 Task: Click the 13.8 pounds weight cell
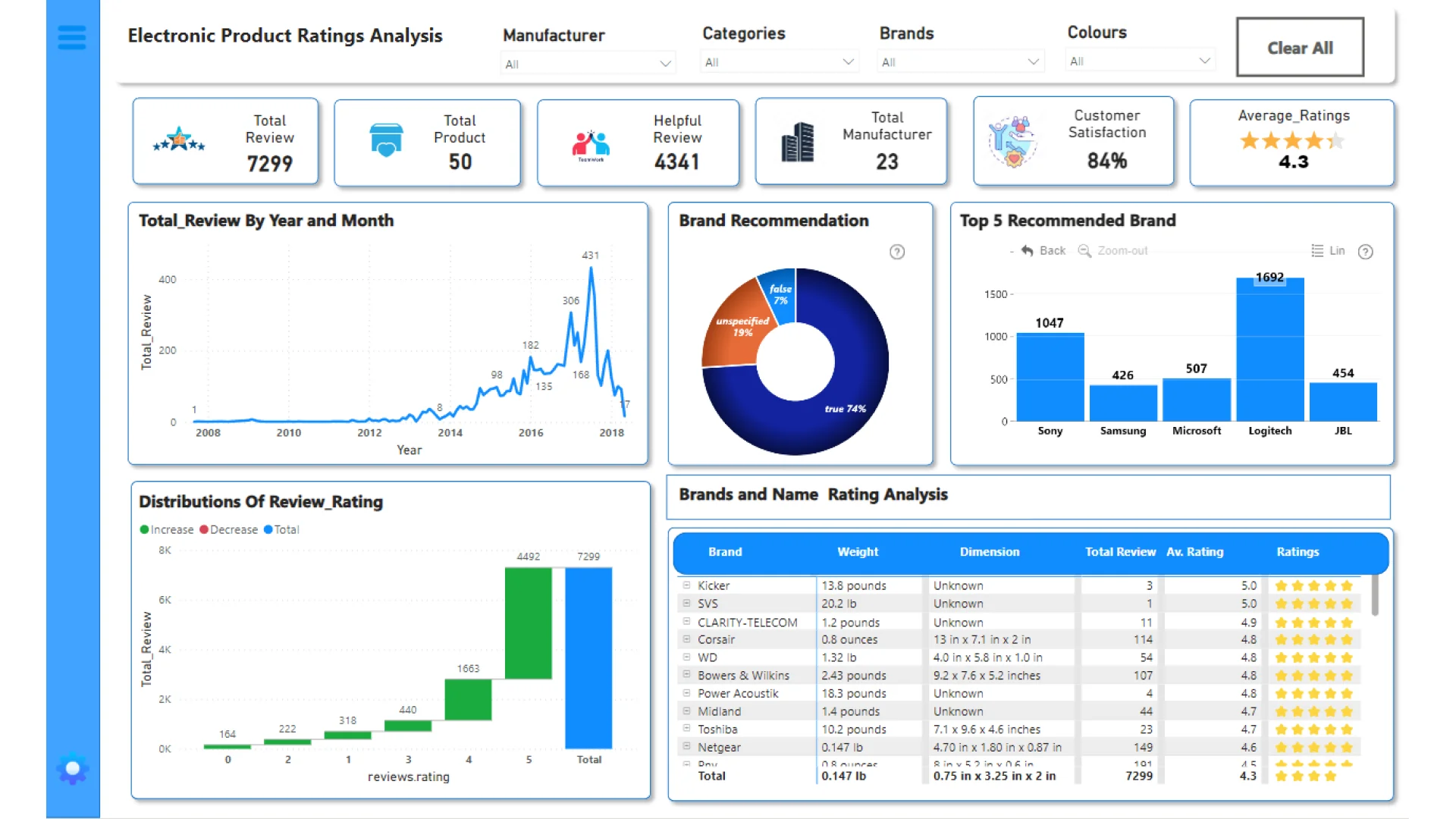pos(854,585)
